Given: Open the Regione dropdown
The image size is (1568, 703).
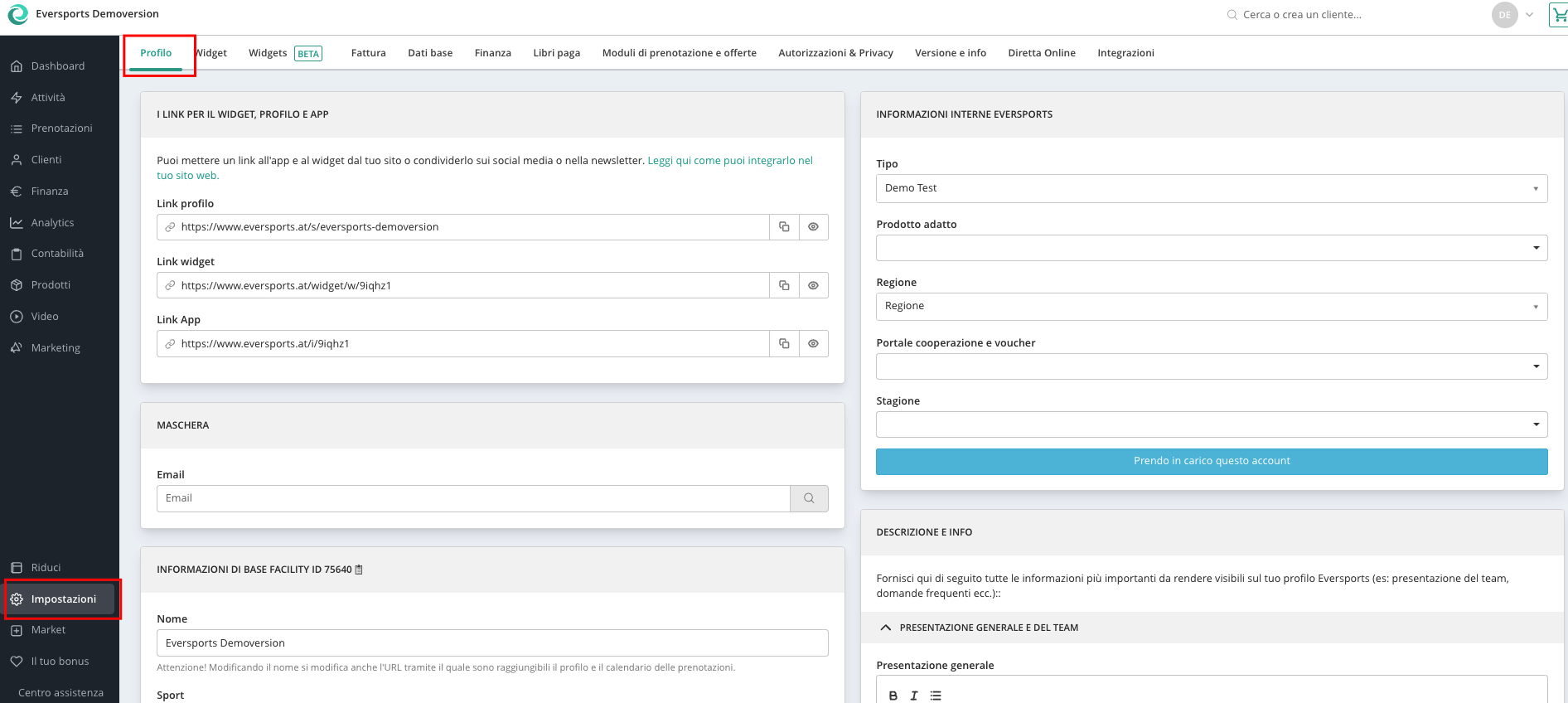Looking at the screenshot, I should pos(1212,307).
